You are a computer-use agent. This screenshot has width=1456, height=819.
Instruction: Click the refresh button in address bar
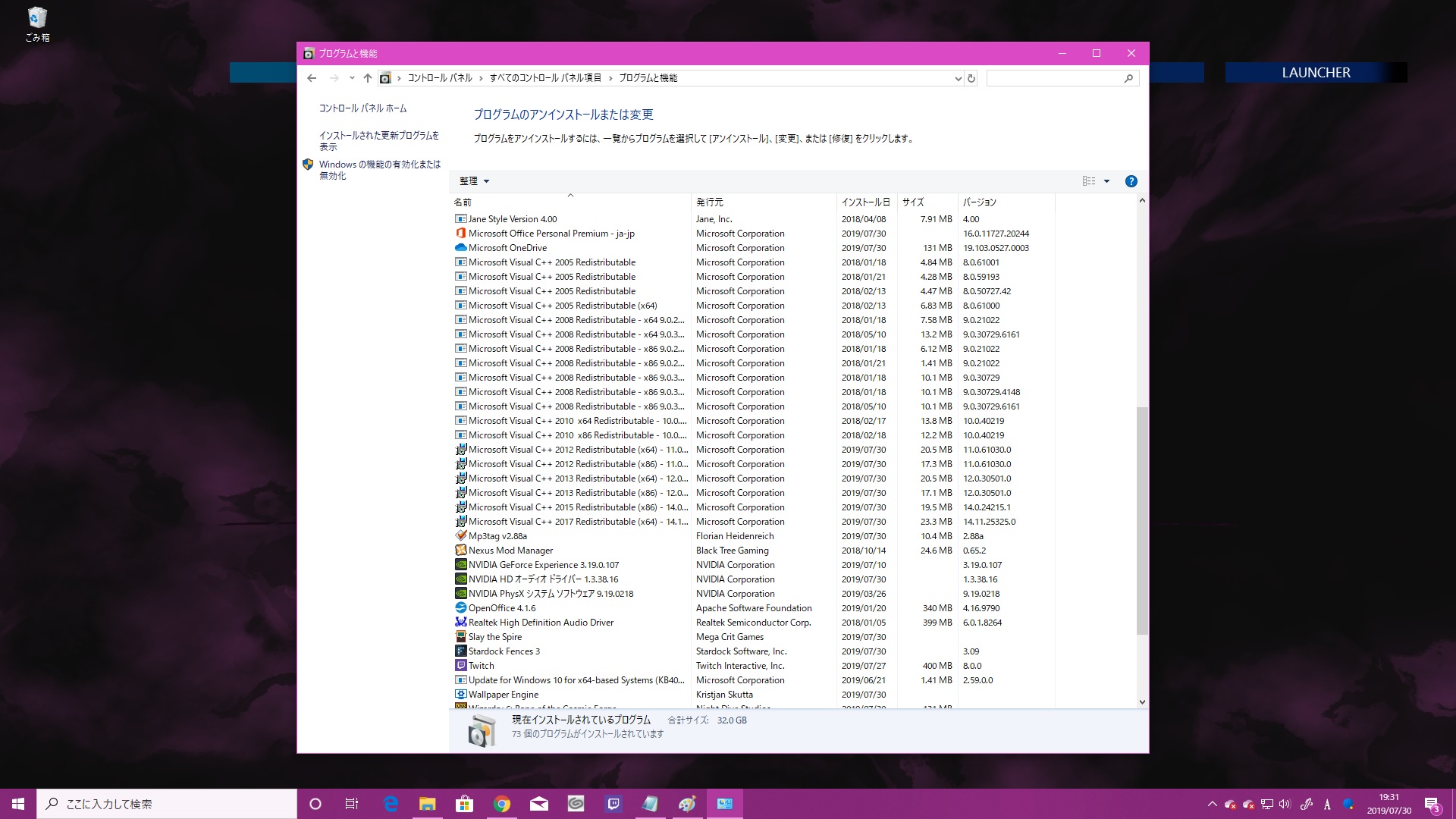point(971,78)
